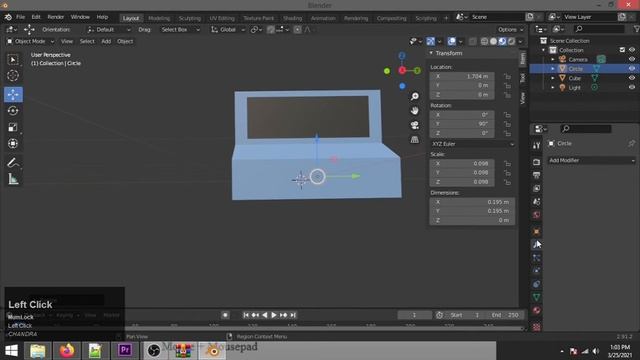This screenshot has width=640, height=360.
Task: Select rendered viewport shading sphere
Action: click(511, 41)
